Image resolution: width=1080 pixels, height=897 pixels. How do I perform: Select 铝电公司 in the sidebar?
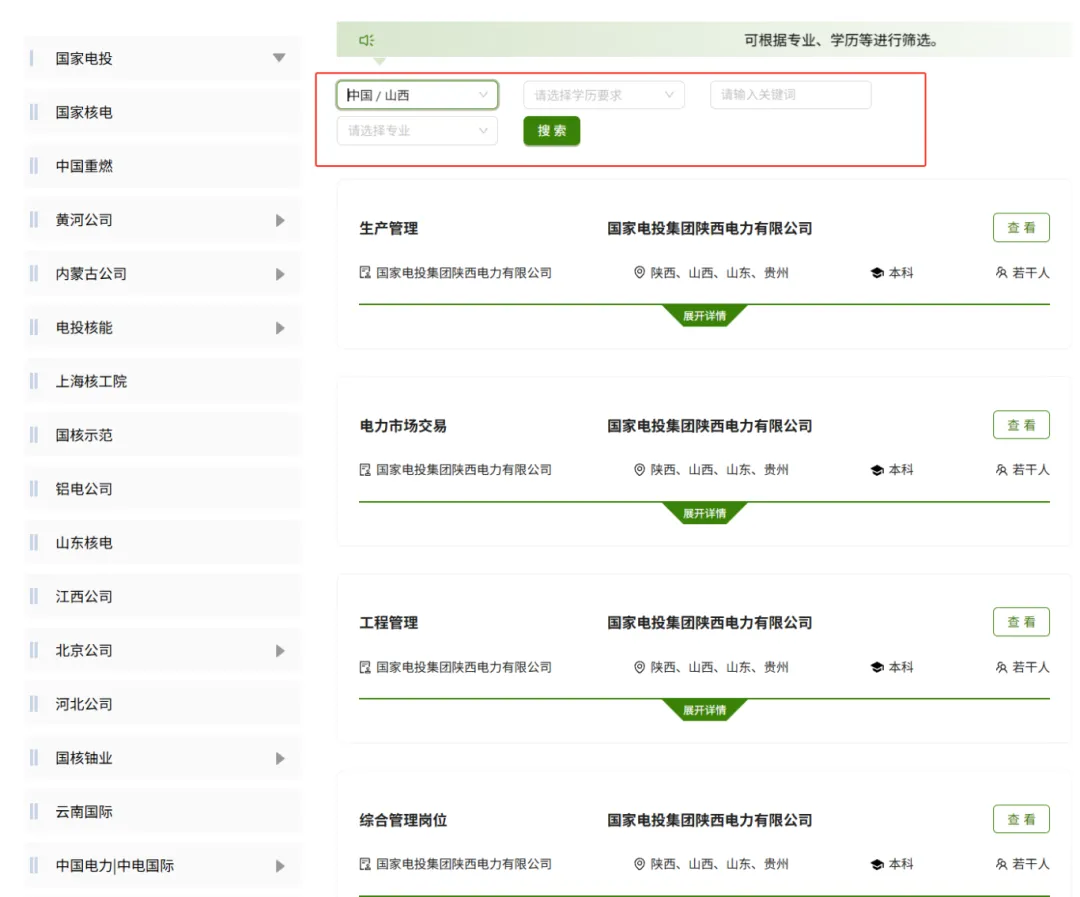(163, 488)
